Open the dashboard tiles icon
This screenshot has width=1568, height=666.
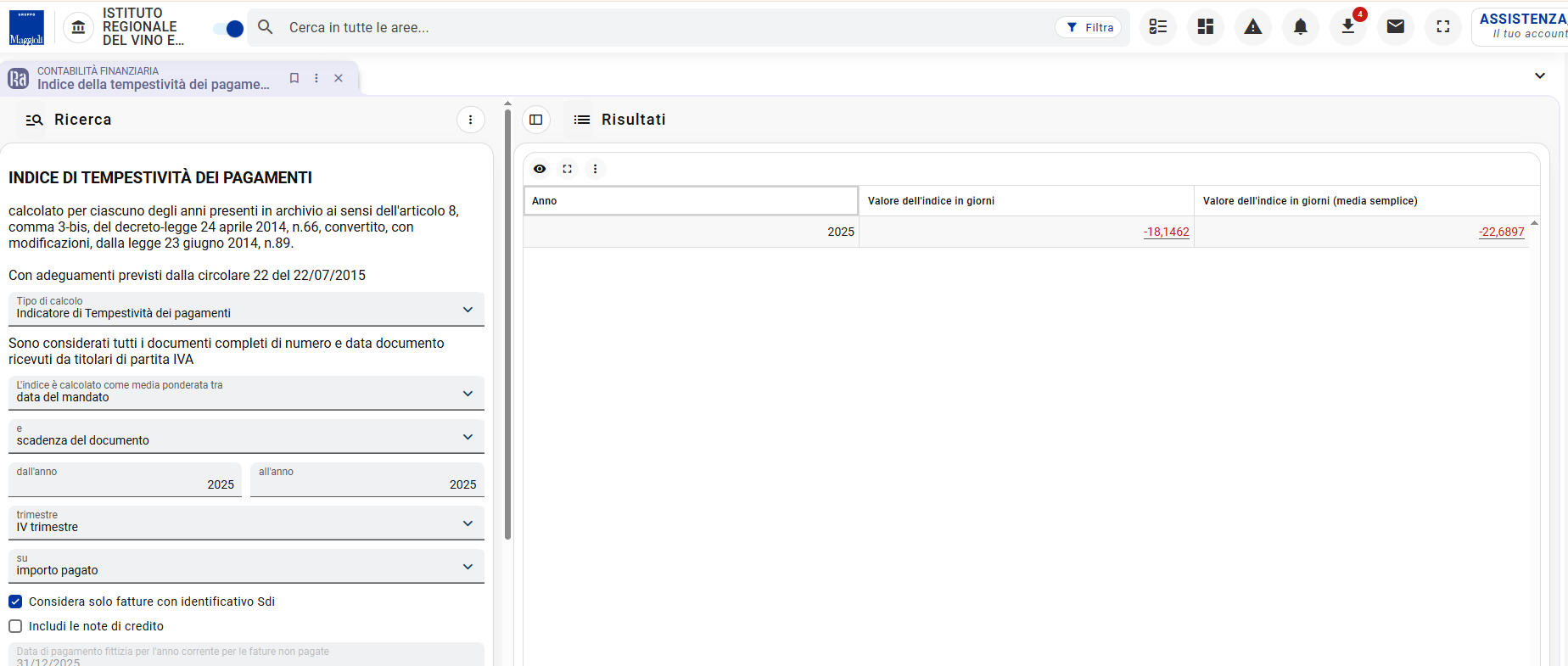pos(1206,27)
